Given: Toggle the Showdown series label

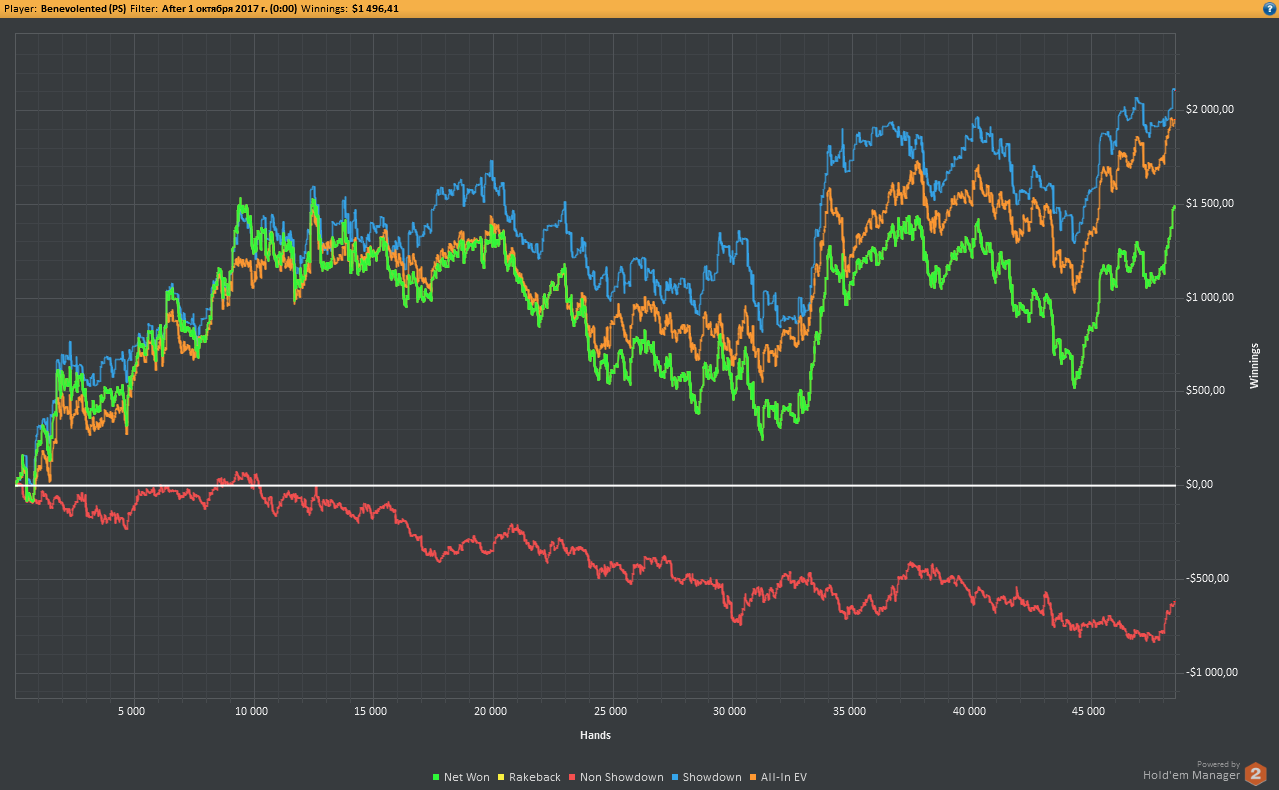Looking at the screenshot, I should (x=712, y=777).
